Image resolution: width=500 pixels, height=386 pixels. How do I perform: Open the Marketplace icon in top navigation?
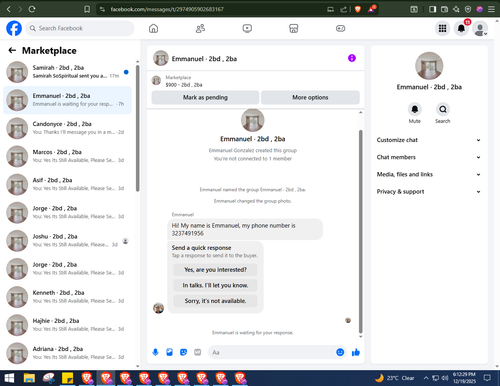coord(293,29)
